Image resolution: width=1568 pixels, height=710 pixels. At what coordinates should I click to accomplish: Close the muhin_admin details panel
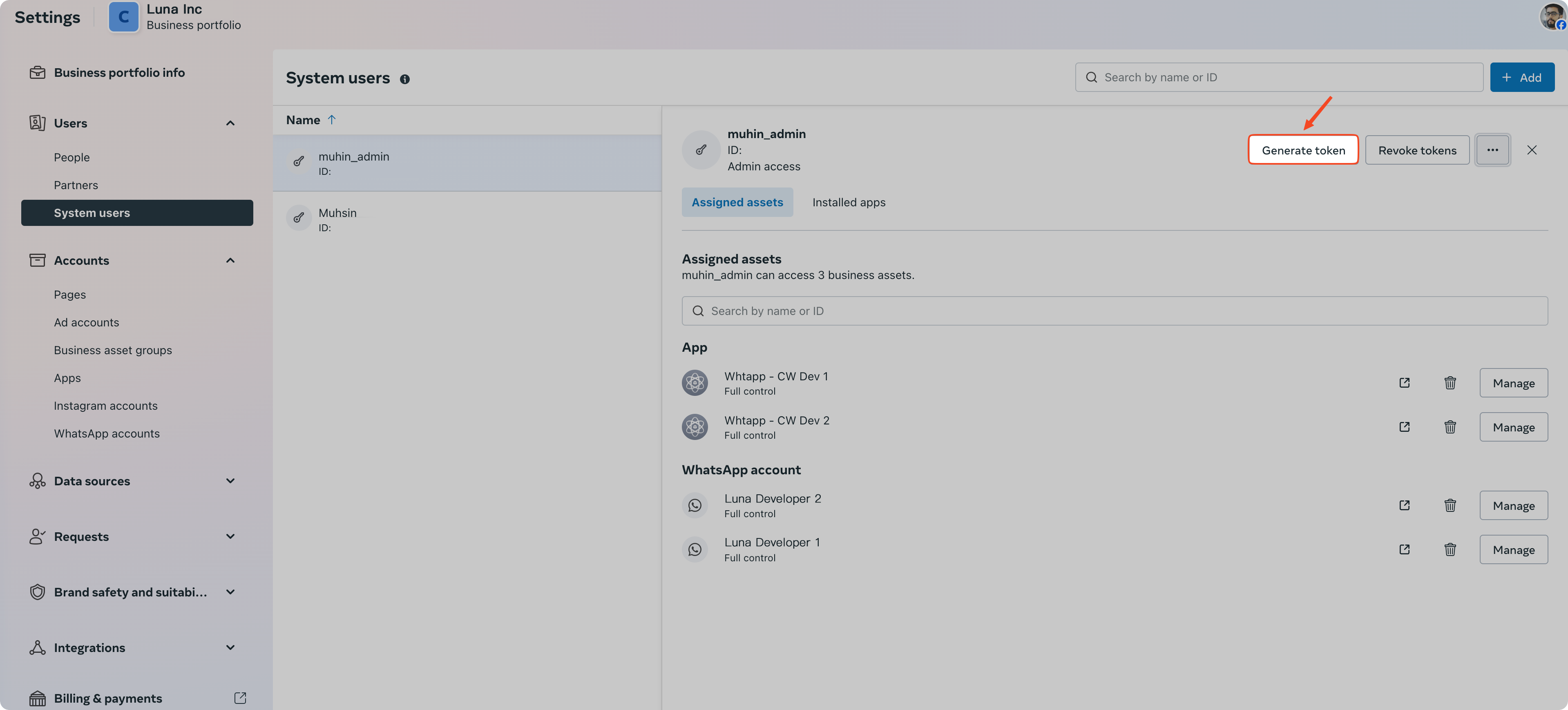[x=1532, y=150]
